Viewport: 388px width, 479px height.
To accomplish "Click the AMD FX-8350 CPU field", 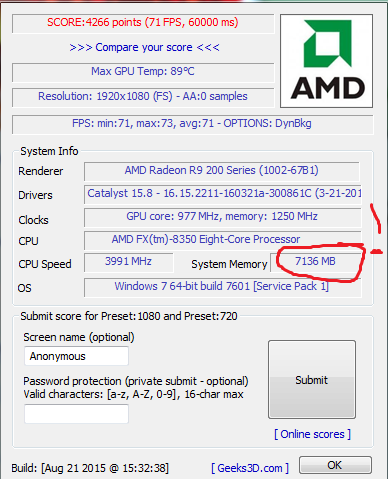I will click(x=222, y=240).
